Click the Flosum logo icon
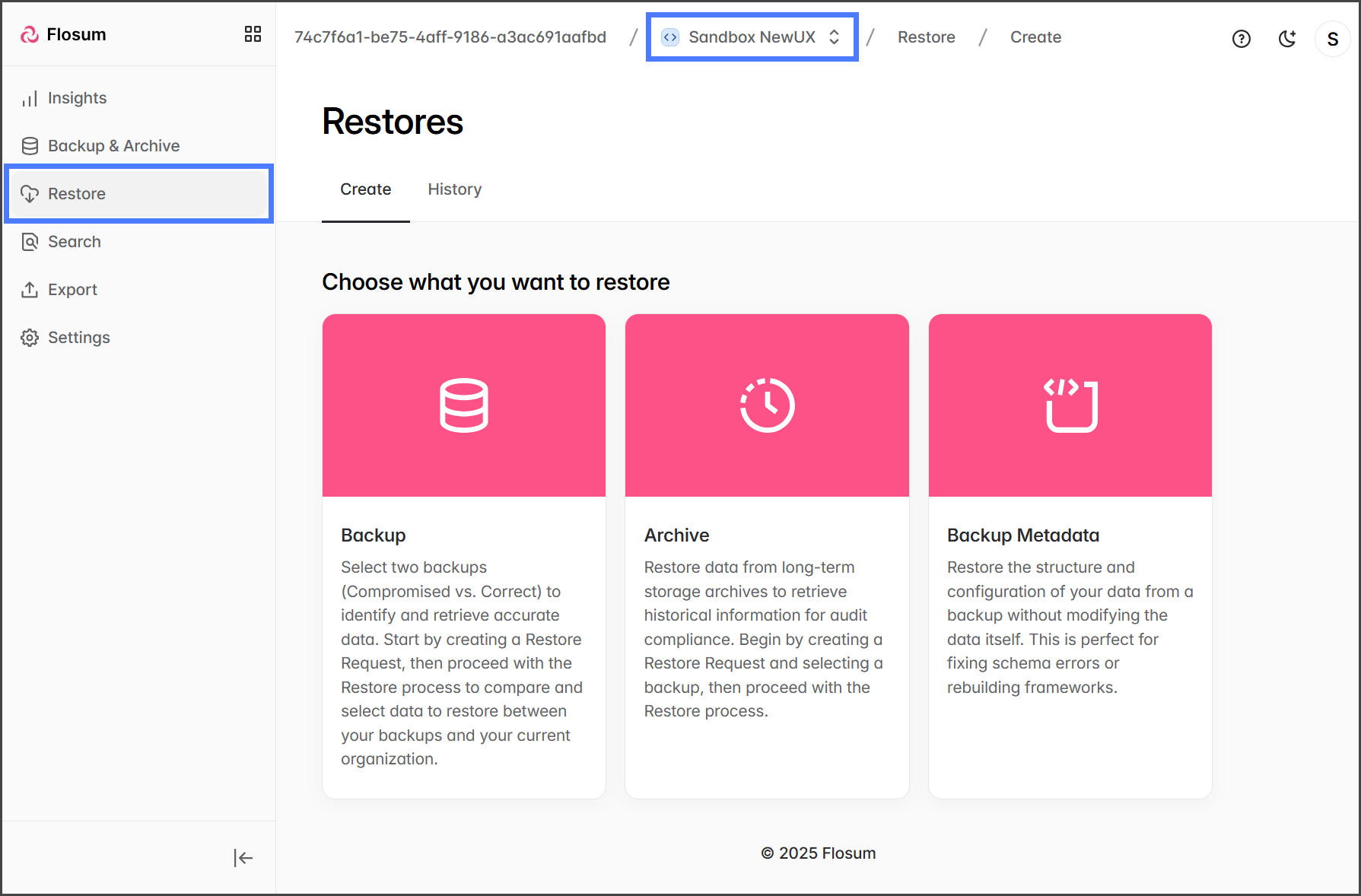This screenshot has height=896, width=1361. click(30, 34)
